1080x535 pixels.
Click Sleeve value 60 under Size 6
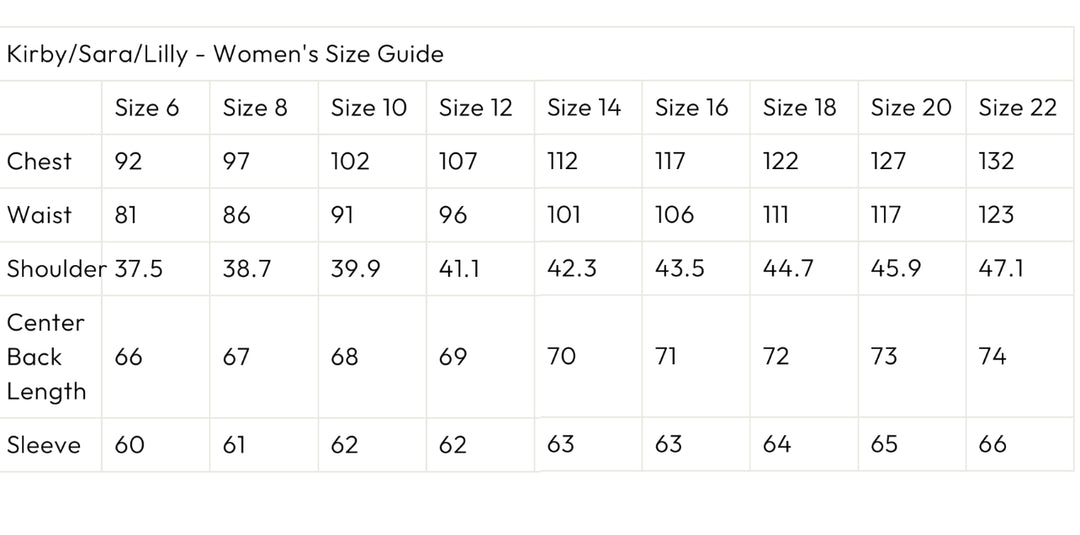tap(130, 445)
